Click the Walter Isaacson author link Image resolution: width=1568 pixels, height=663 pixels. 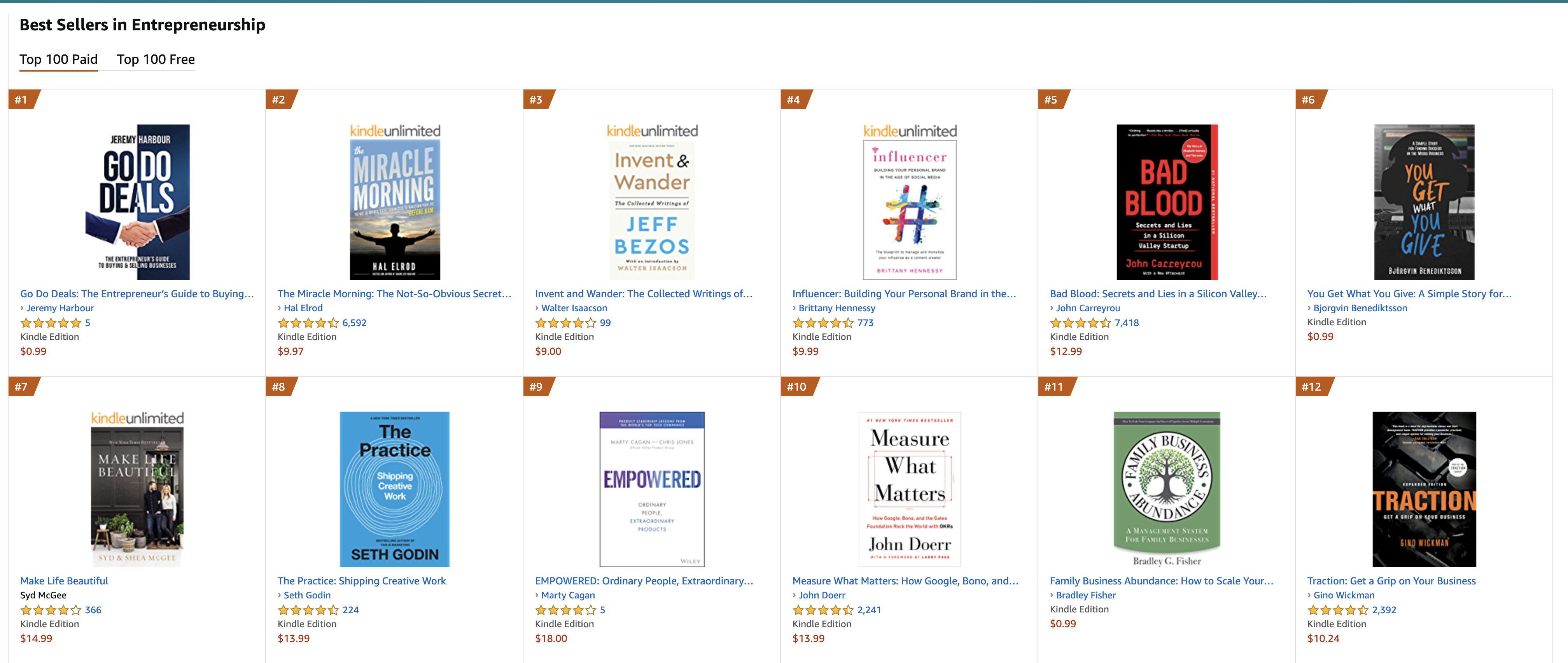[574, 308]
